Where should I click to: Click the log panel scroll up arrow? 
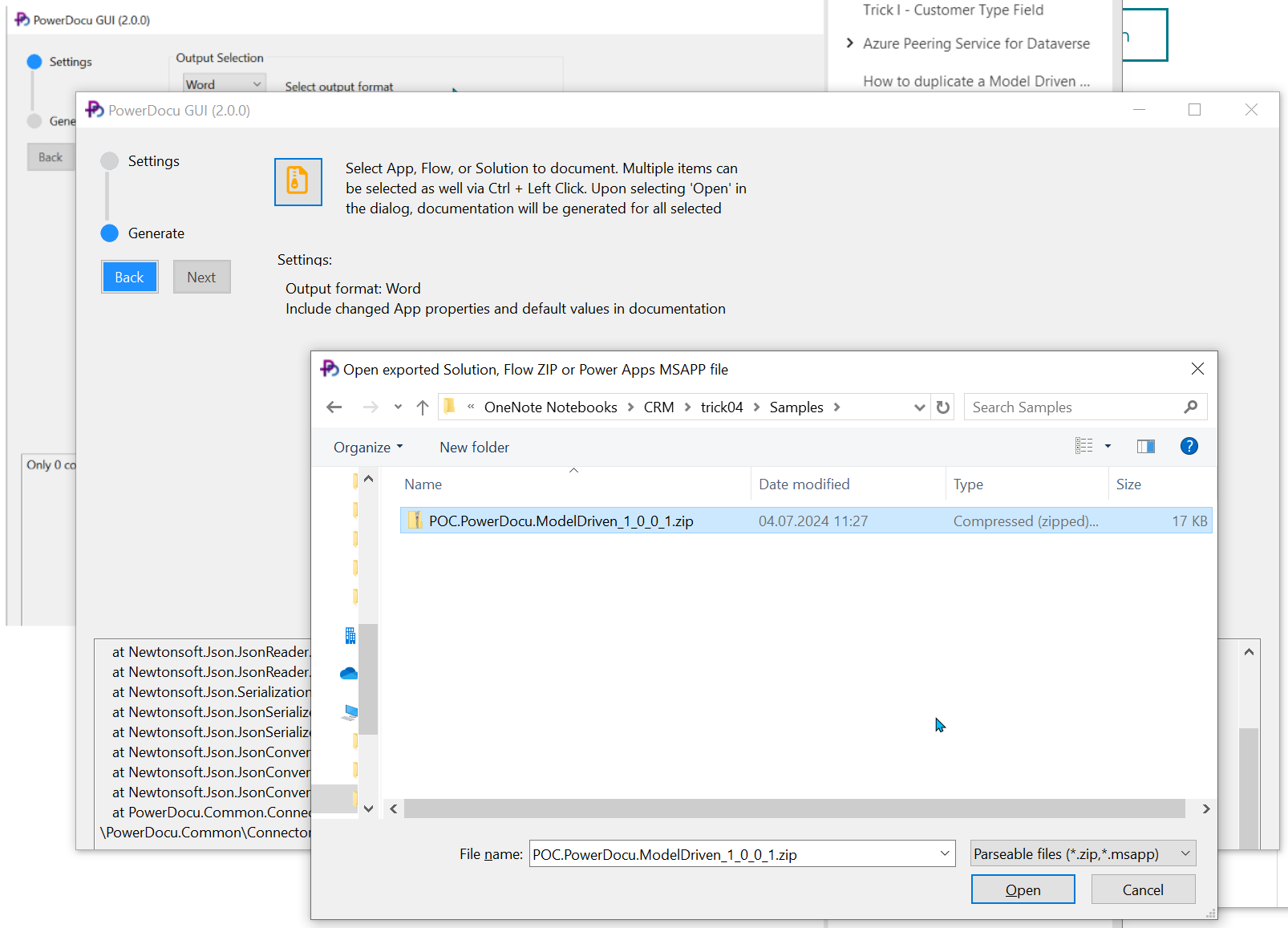[x=1249, y=652]
